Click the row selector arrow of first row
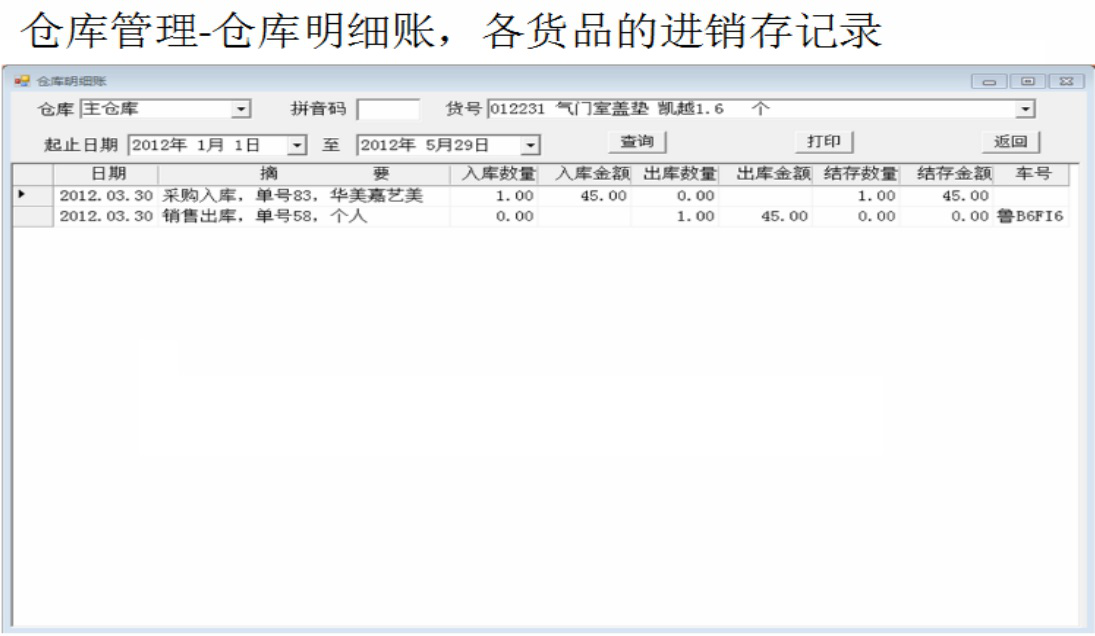This screenshot has width=1095, height=636. click(24, 196)
